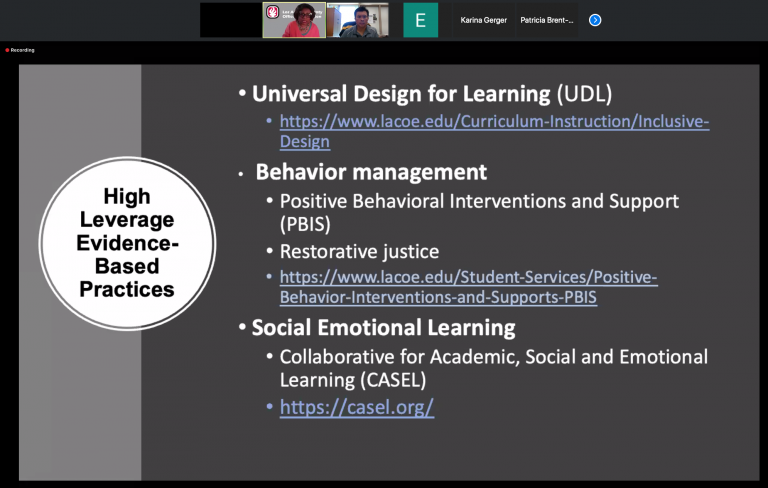Image resolution: width=768 pixels, height=488 pixels.
Task: Click the Restorative justice bullet text
Action: (x=359, y=252)
